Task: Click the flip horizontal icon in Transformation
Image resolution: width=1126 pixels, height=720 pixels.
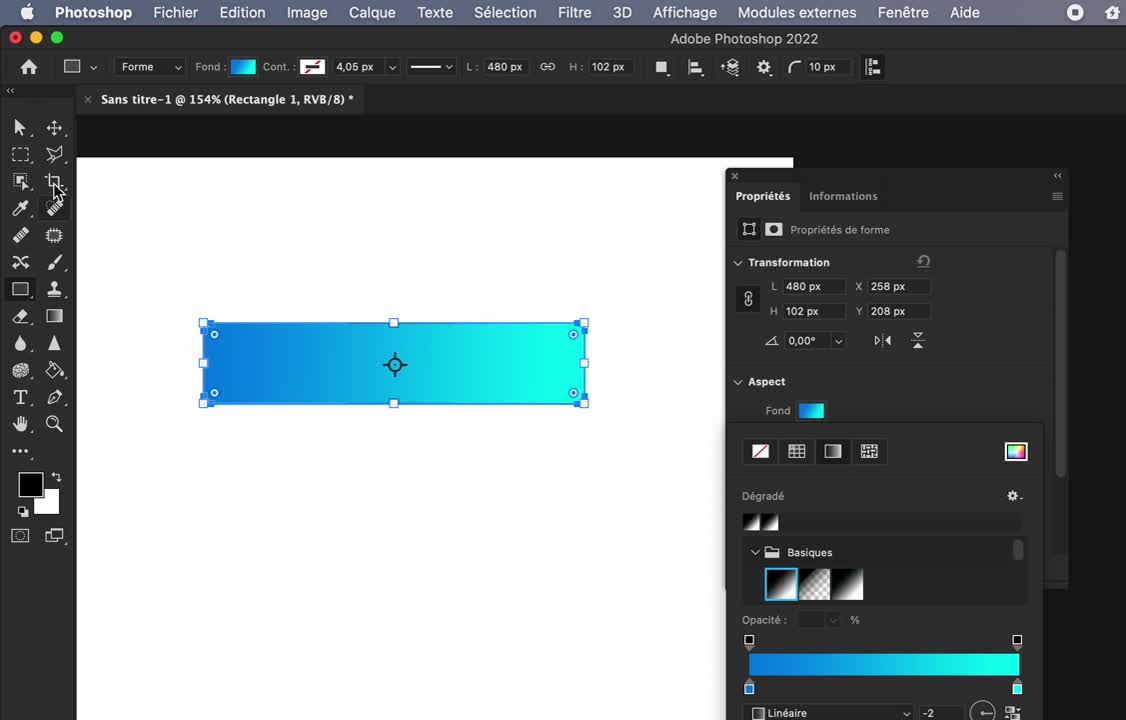Action: [x=882, y=341]
